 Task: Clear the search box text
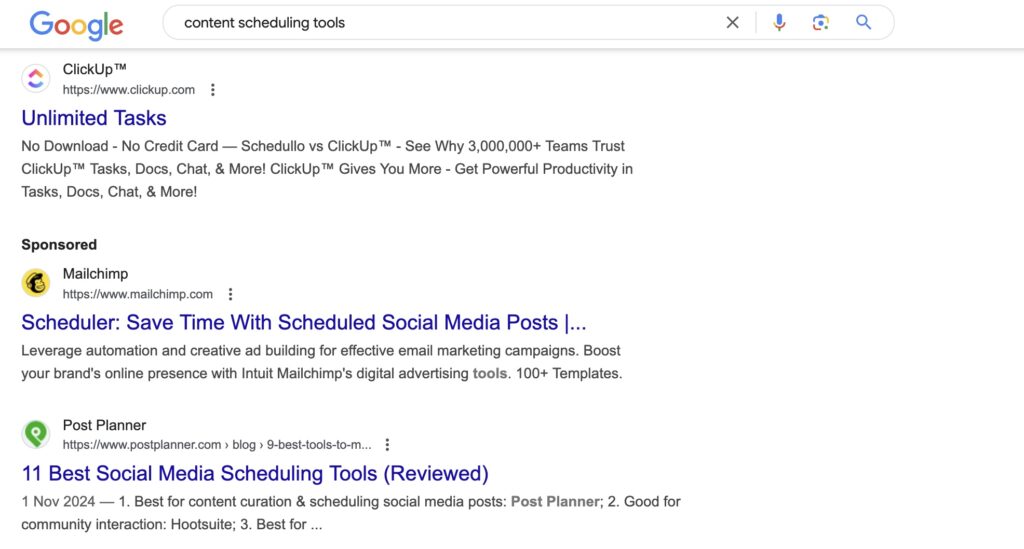[733, 22]
